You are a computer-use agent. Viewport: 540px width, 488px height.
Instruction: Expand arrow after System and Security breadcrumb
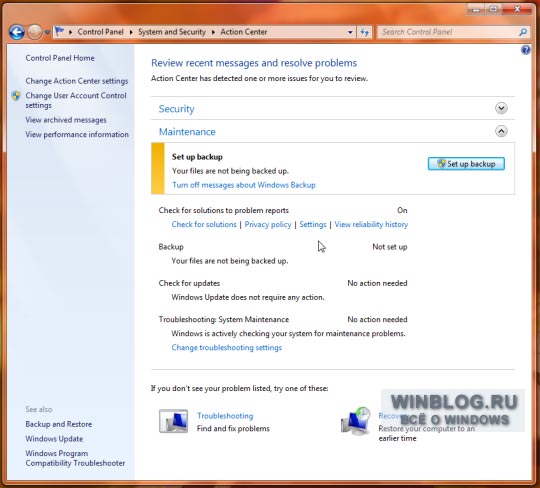pyautogui.click(x=213, y=32)
